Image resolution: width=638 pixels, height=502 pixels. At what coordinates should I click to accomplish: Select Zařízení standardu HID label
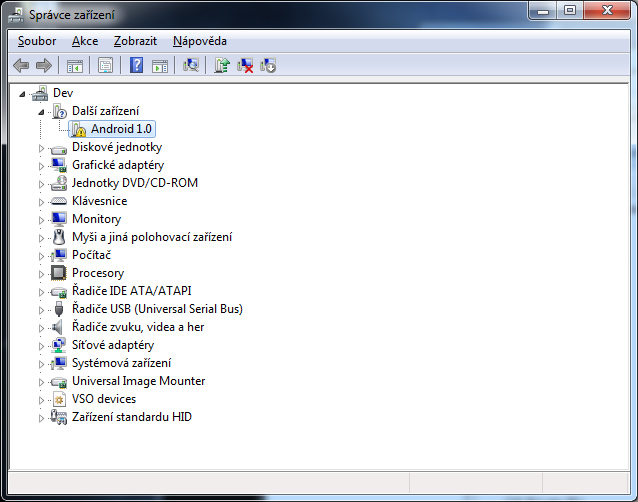pos(132,417)
